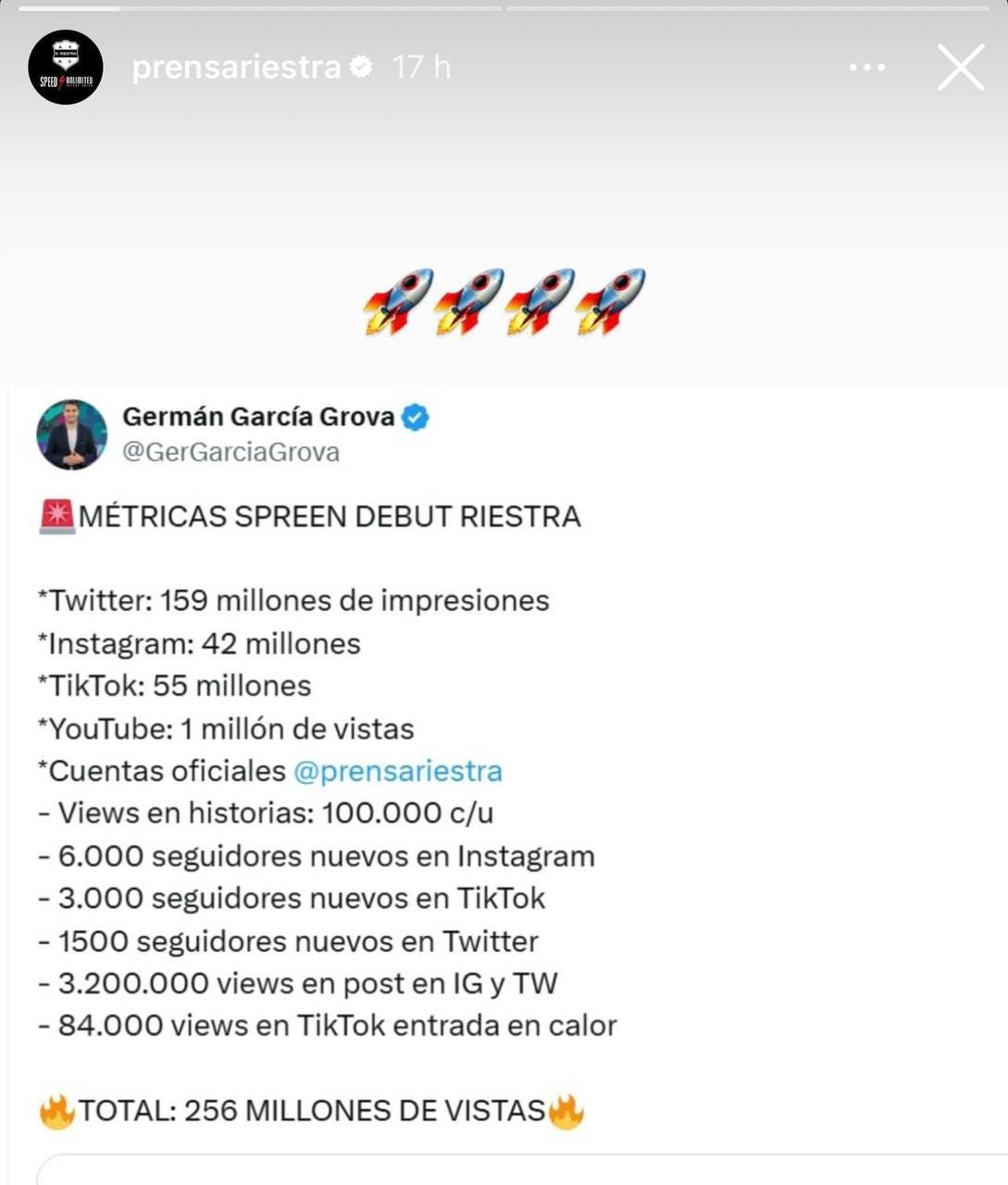1008x1185 pixels.
Task: Select the @GerGarciaGrova handle
Action: pyautogui.click(x=230, y=452)
